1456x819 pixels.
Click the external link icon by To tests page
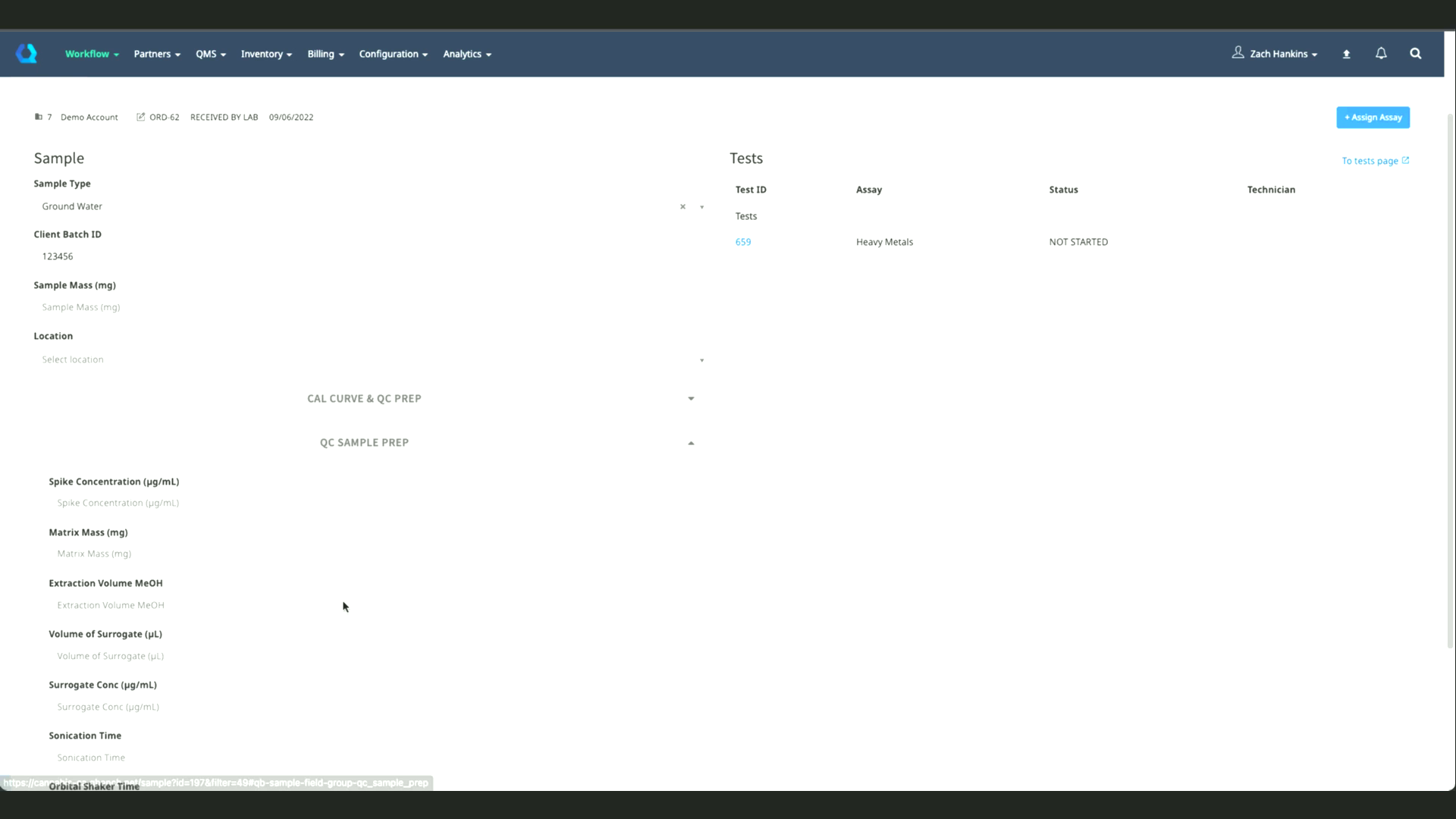[x=1405, y=160]
